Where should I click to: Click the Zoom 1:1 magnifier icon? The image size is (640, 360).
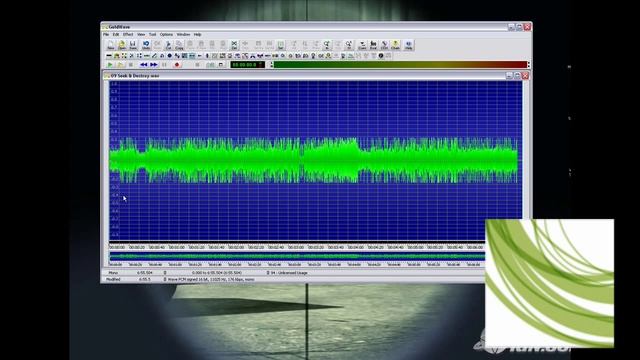point(349,45)
